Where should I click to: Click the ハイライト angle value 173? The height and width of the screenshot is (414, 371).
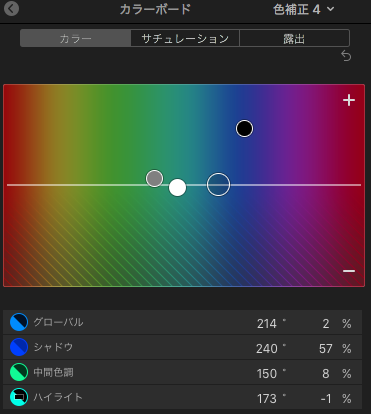click(x=267, y=399)
